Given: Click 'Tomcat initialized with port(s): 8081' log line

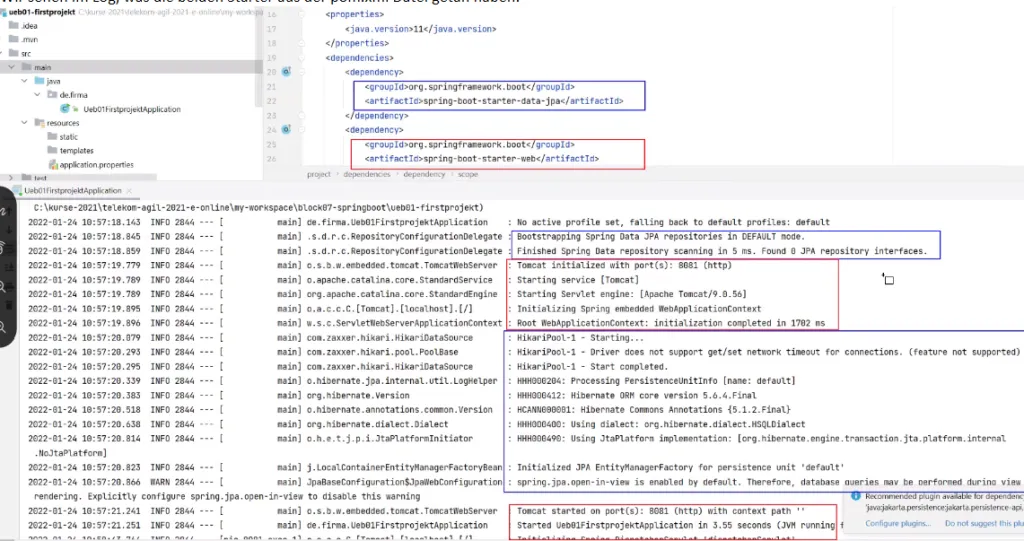Looking at the screenshot, I should pos(624,265).
